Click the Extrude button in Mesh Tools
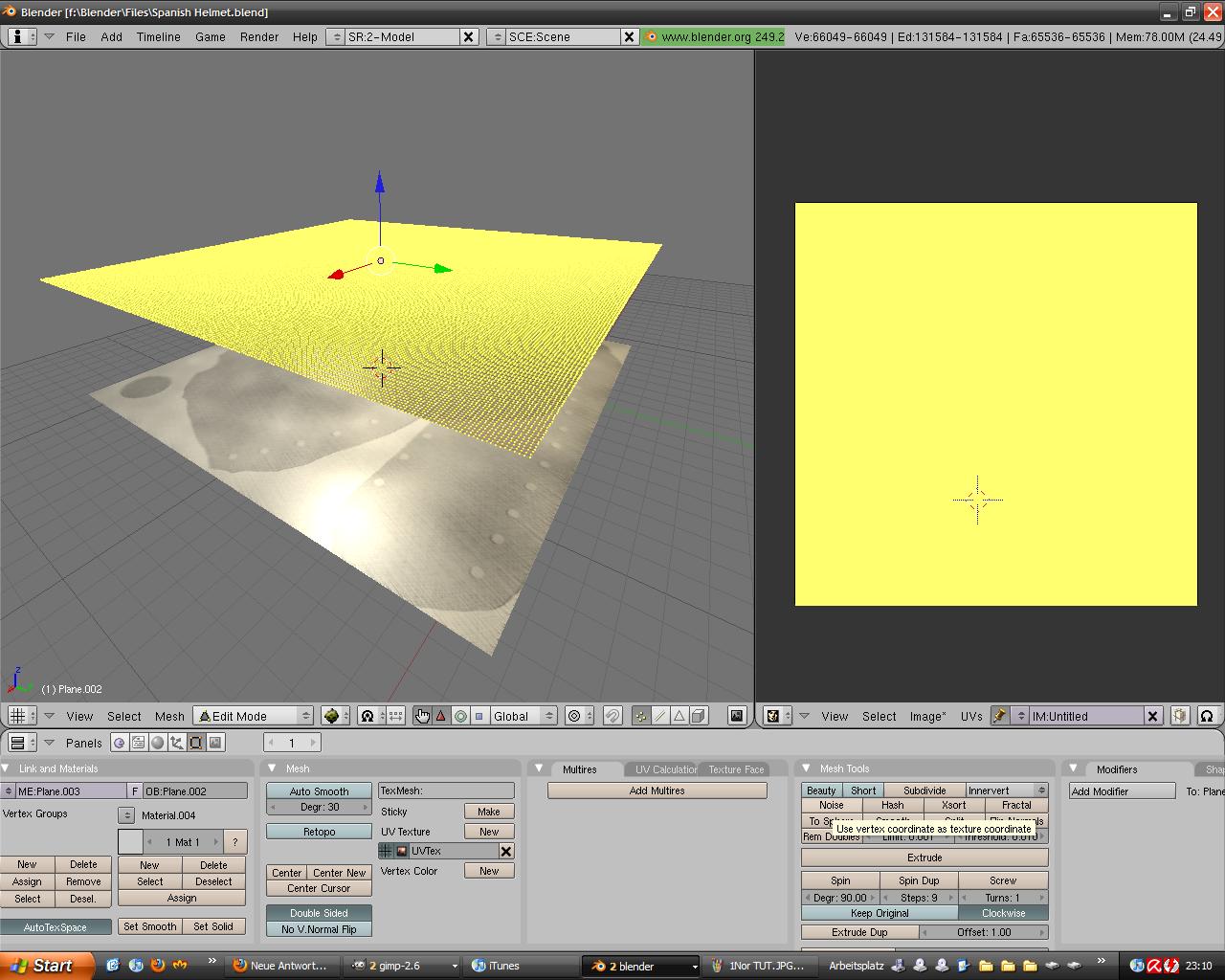This screenshot has width=1225, height=980. (x=924, y=857)
